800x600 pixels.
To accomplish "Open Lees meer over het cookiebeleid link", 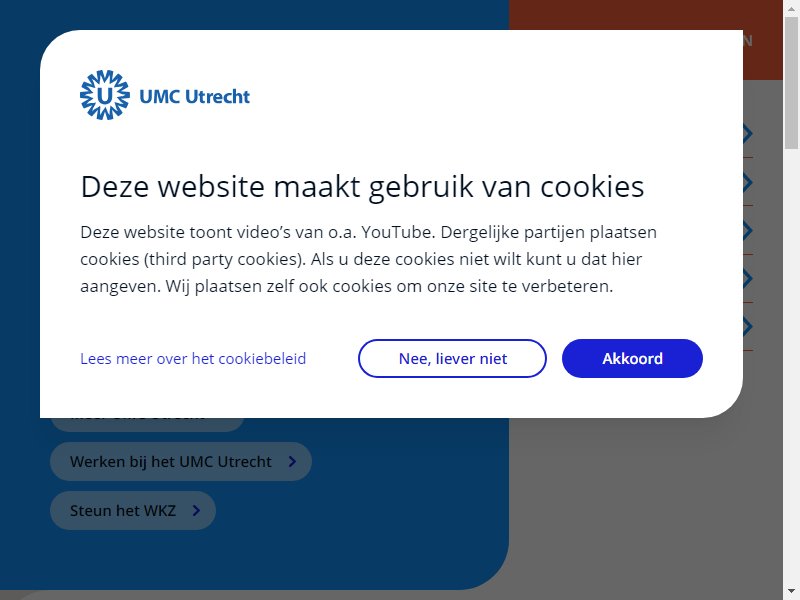I will (193, 359).
